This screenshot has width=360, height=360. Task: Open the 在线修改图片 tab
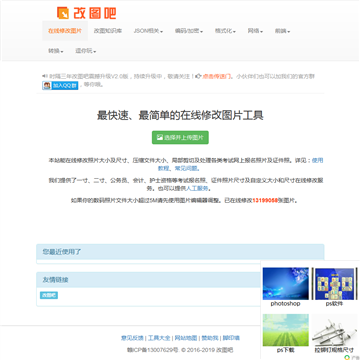(x=65, y=31)
